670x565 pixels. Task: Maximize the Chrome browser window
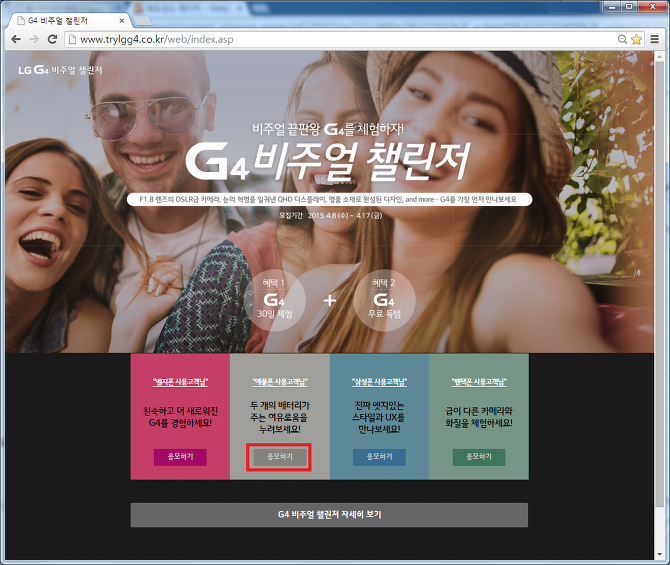tap(629, 6)
